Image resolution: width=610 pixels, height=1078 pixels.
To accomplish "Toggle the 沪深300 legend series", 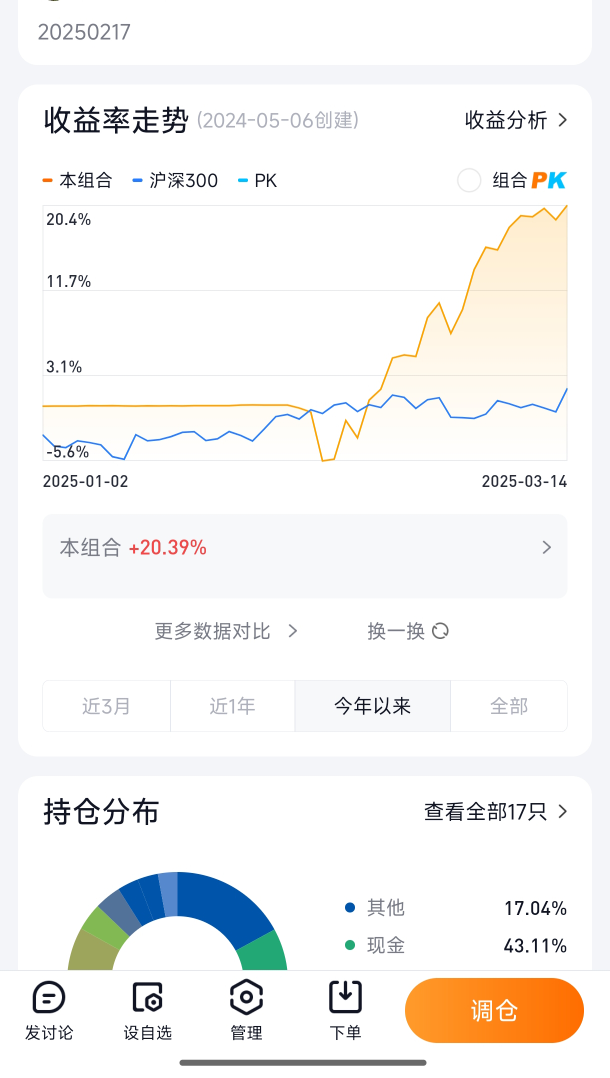I will [x=175, y=181].
